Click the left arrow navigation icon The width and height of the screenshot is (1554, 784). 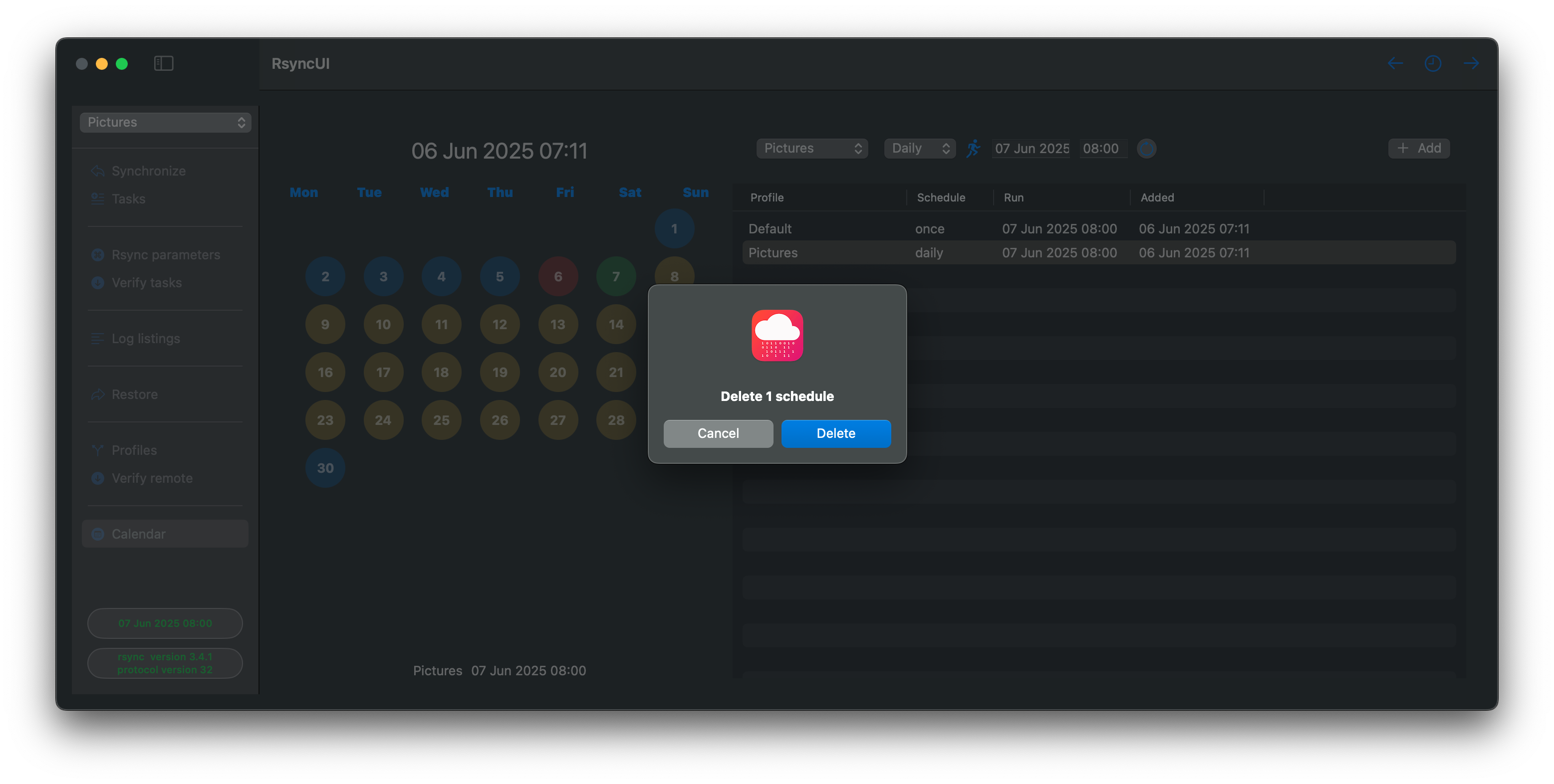(x=1395, y=63)
